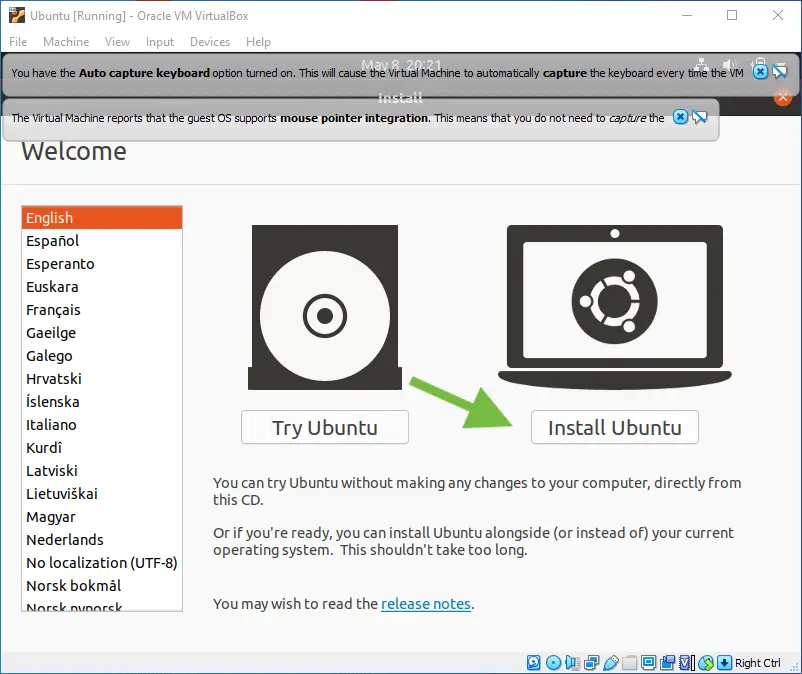Open the release notes link

(426, 604)
